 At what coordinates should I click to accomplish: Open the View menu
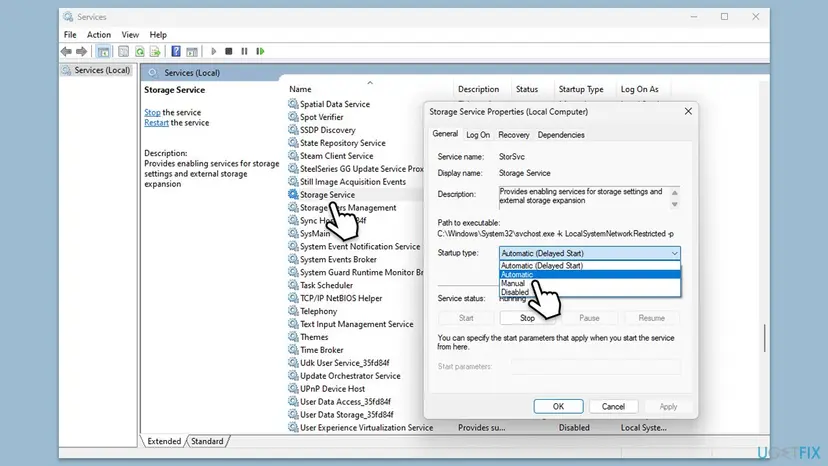click(x=130, y=35)
